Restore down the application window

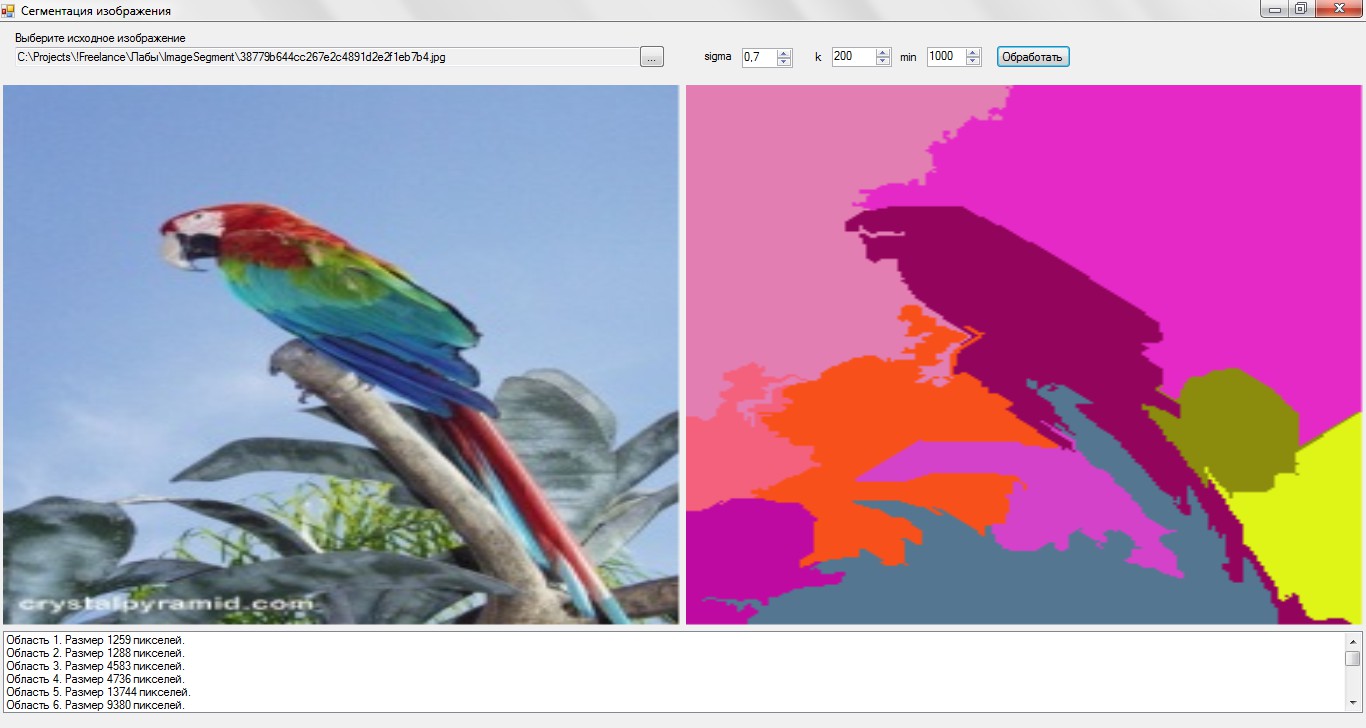1301,9
